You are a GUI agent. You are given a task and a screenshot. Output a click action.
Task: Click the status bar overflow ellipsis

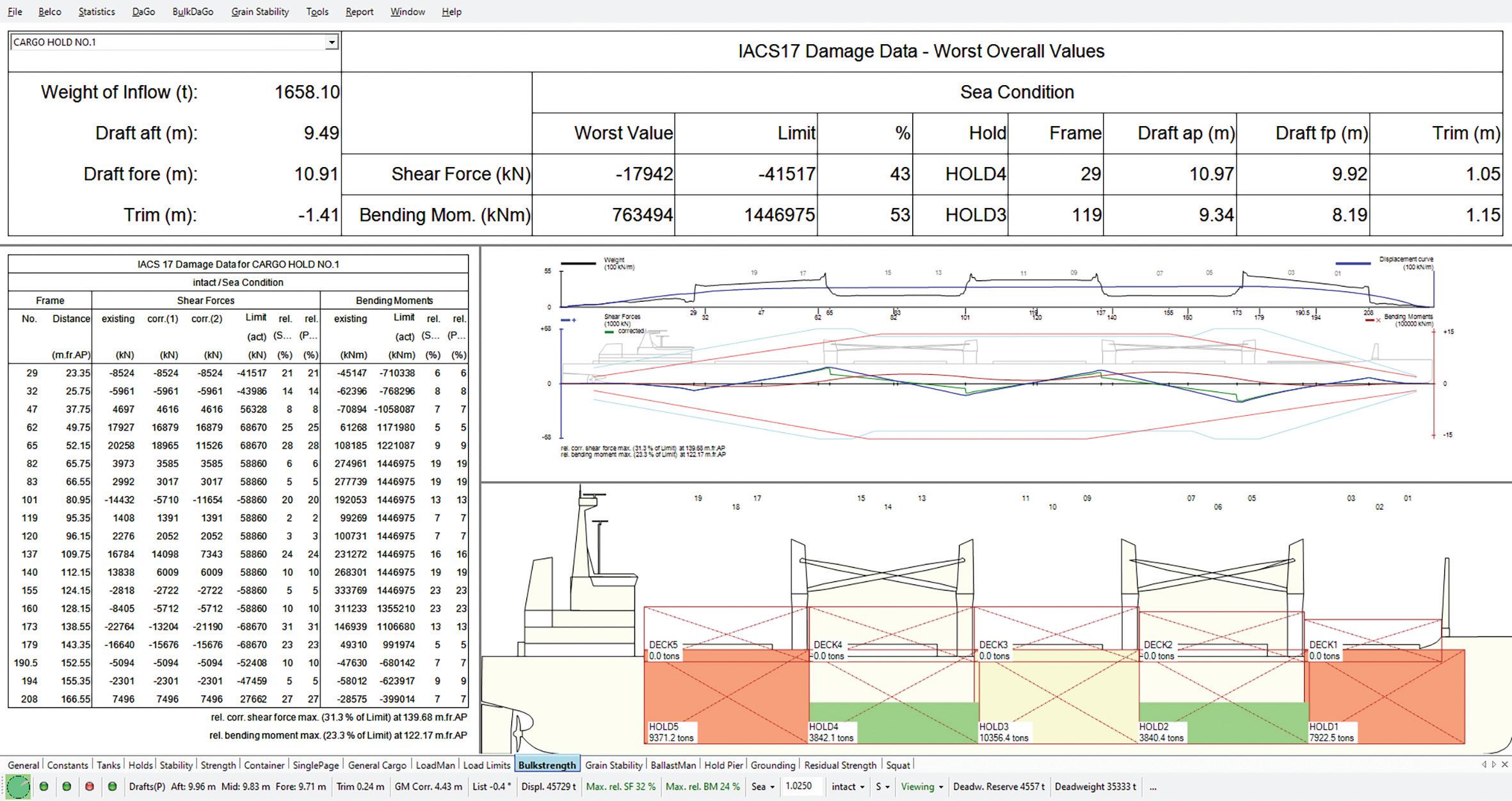pos(1153,787)
